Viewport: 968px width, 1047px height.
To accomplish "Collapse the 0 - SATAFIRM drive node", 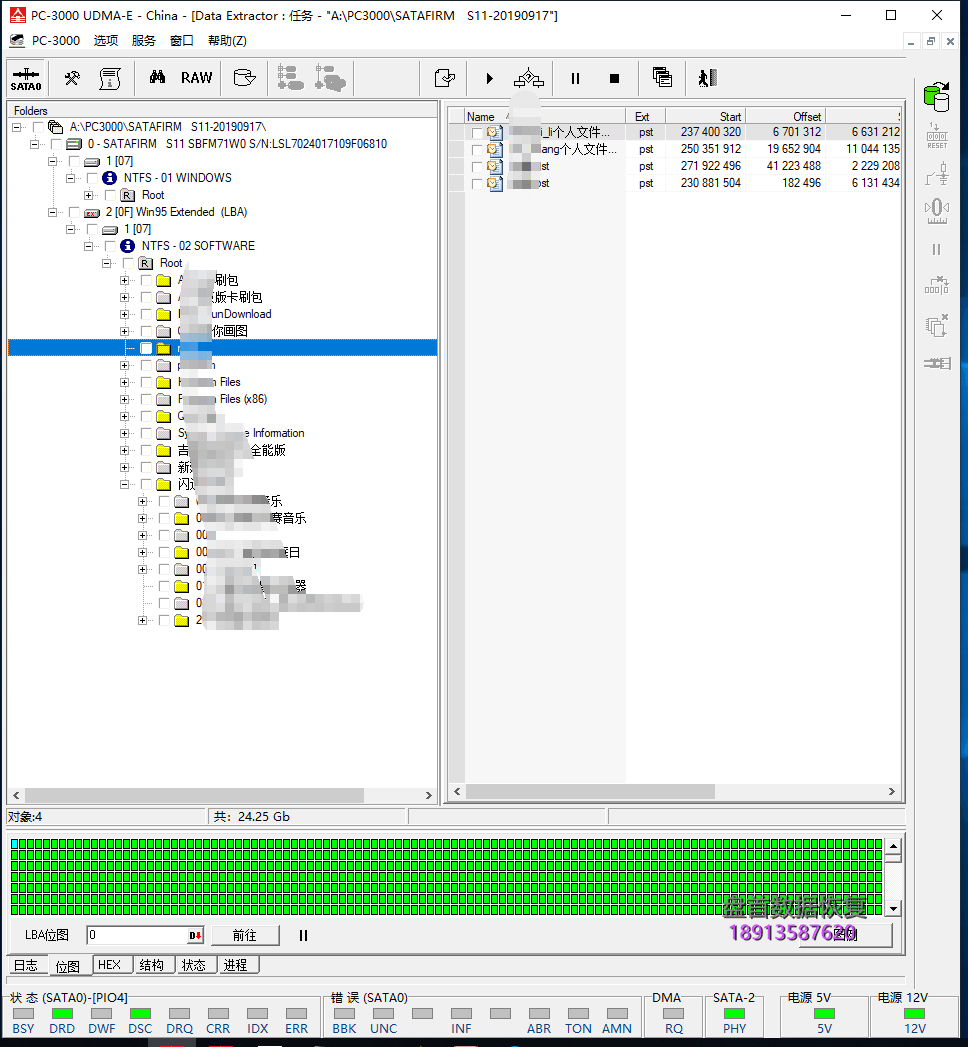I will click(35, 144).
